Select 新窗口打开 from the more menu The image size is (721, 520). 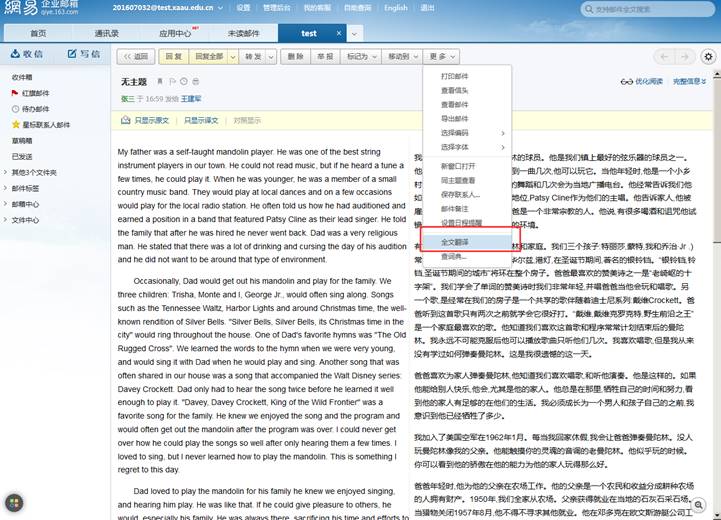tap(467, 166)
